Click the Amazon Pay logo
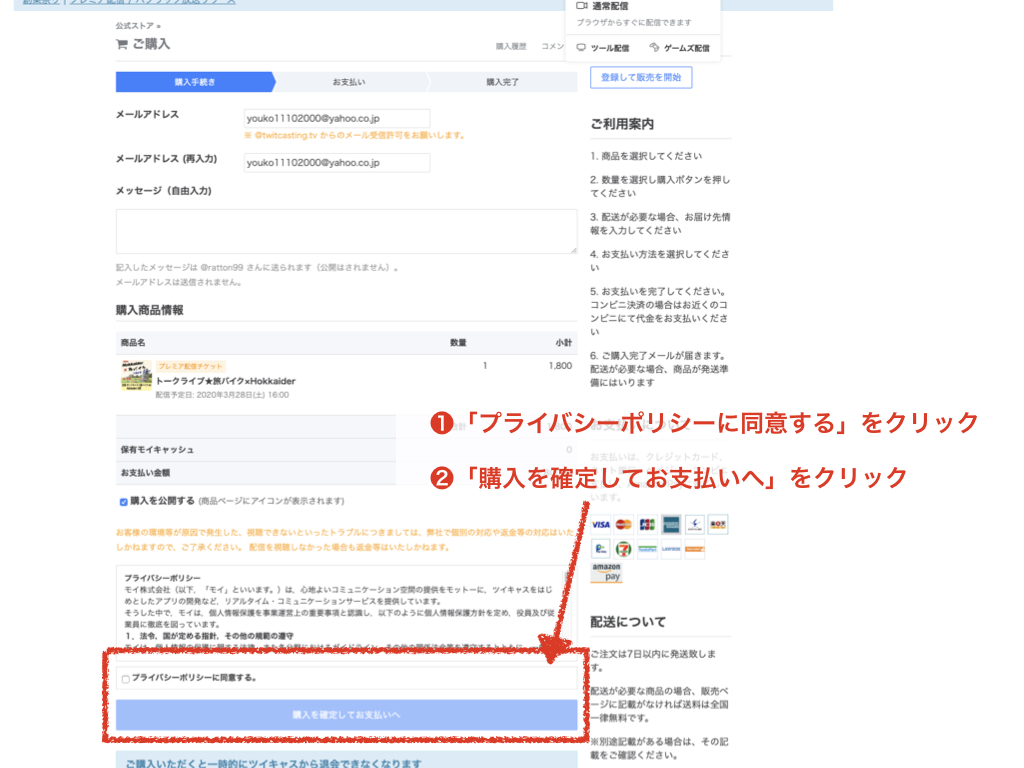This screenshot has height=768, width=1024. tap(606, 573)
